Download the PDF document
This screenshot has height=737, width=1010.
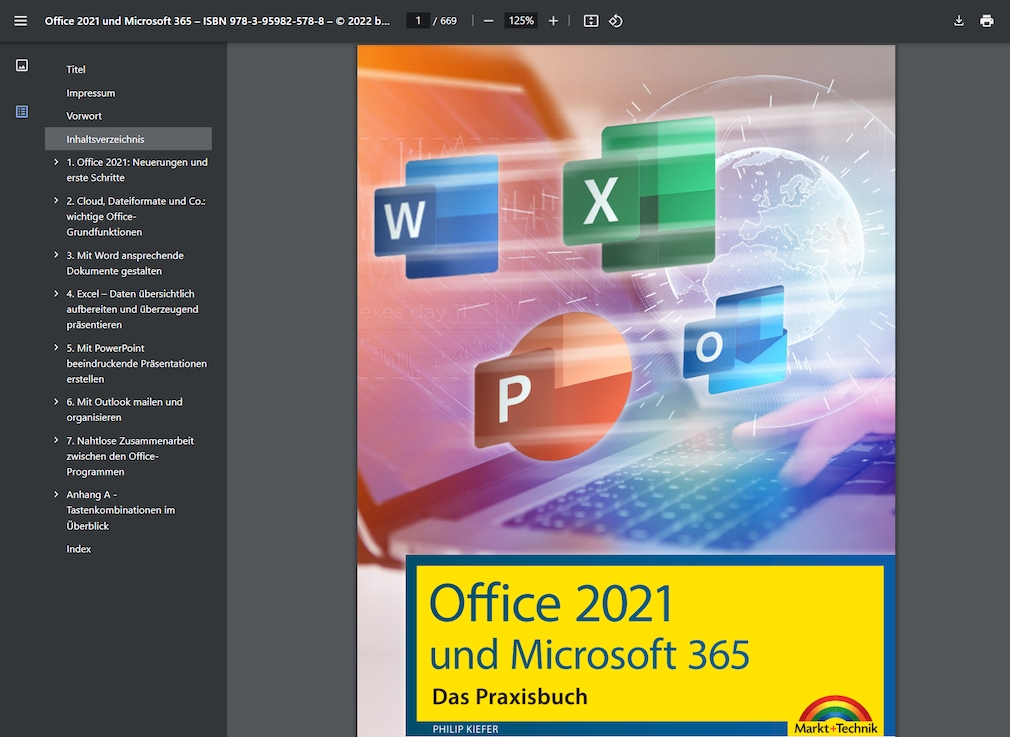pyautogui.click(x=958, y=20)
